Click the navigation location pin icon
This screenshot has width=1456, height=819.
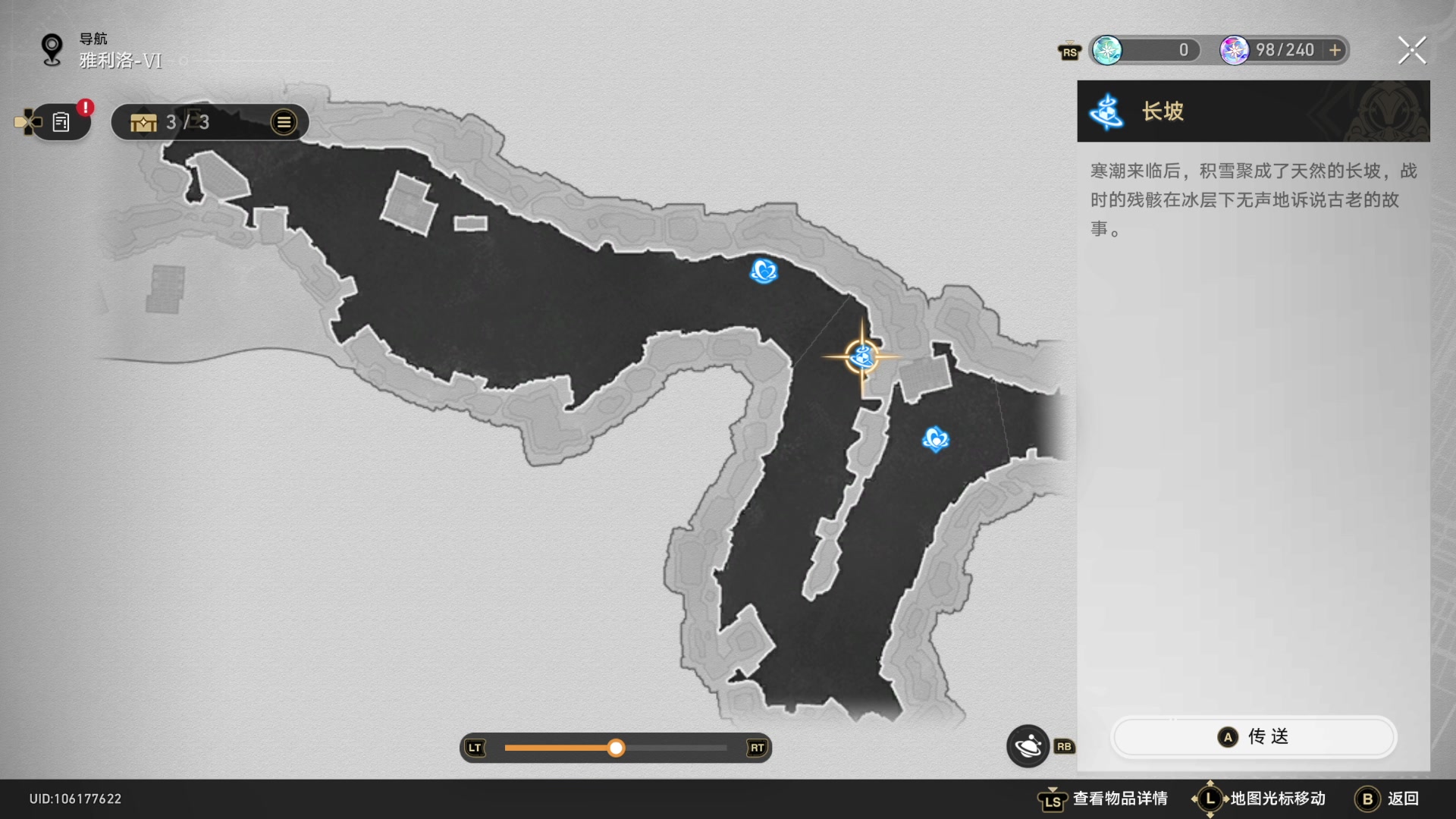click(52, 50)
